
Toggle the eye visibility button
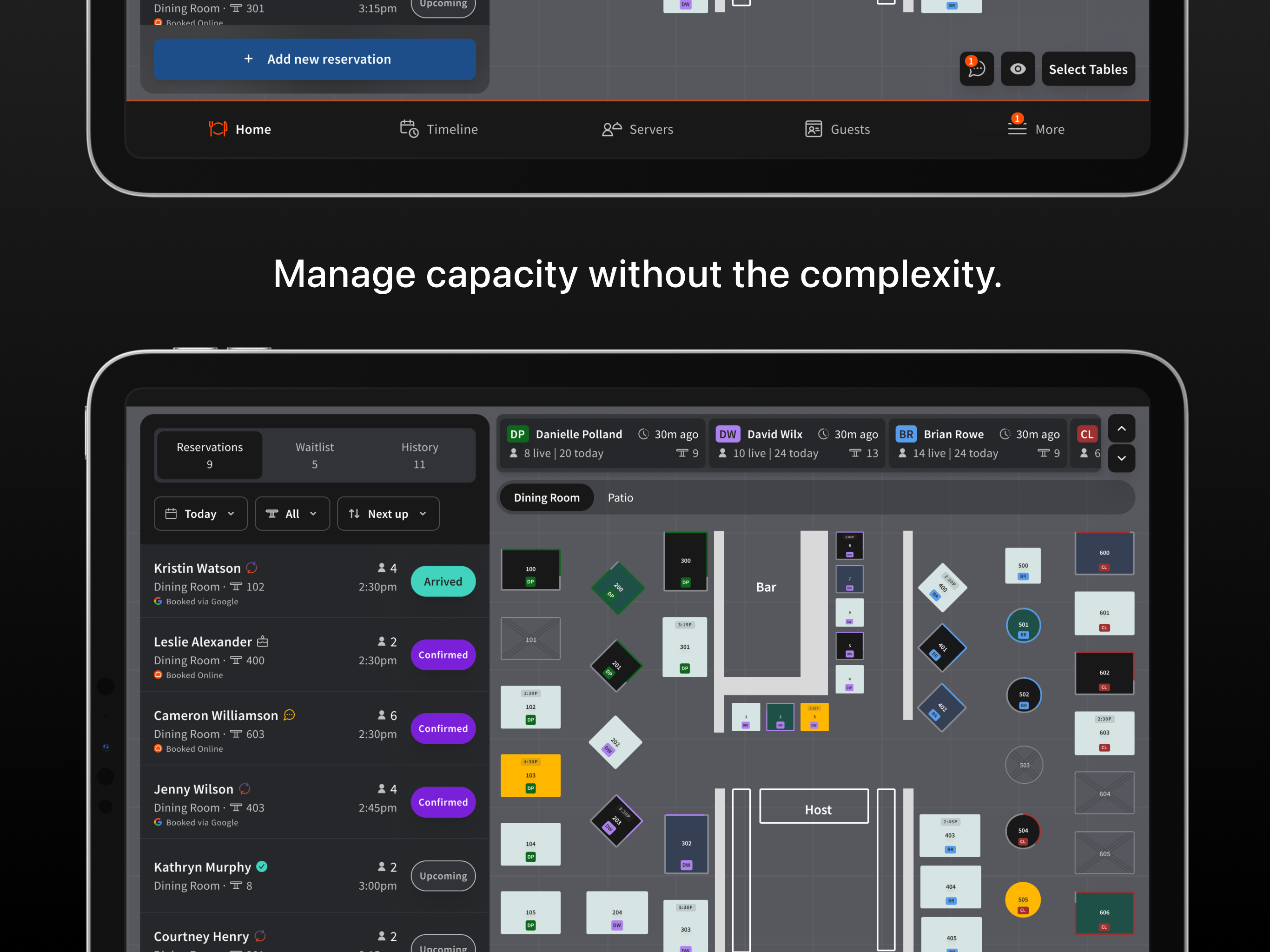pos(1018,69)
